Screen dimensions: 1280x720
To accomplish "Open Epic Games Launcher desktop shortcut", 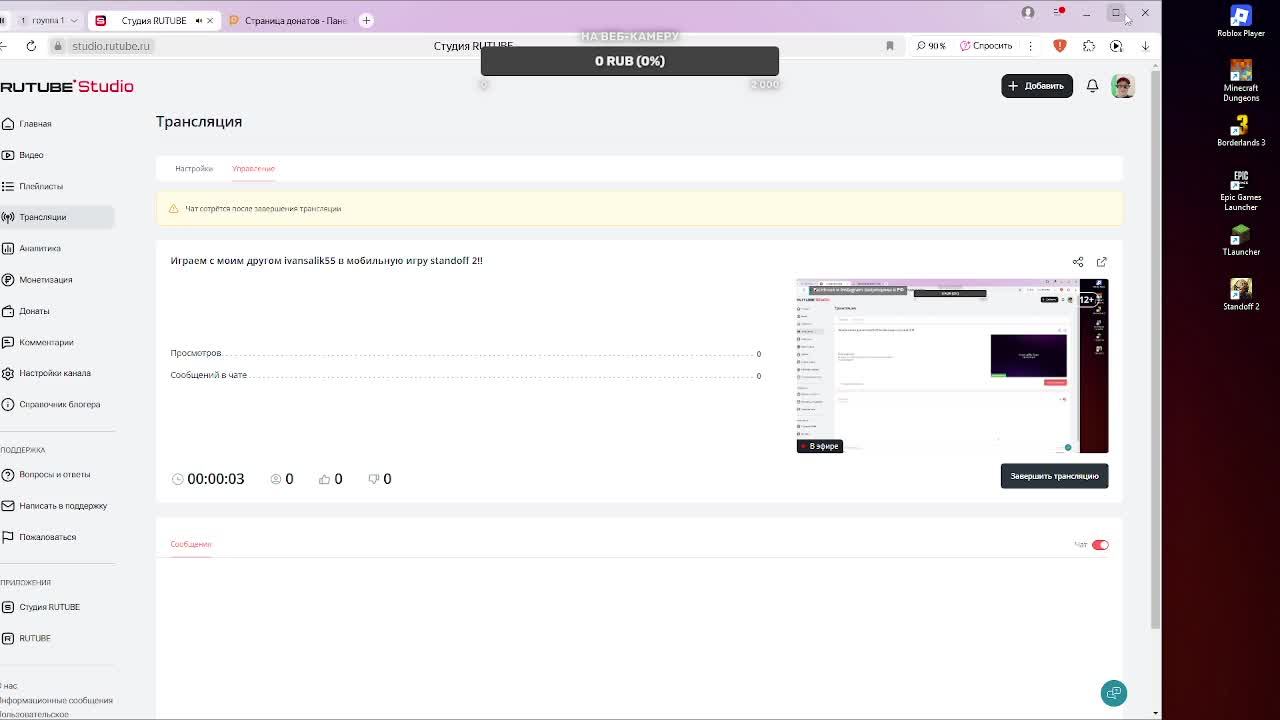I will [x=1241, y=190].
